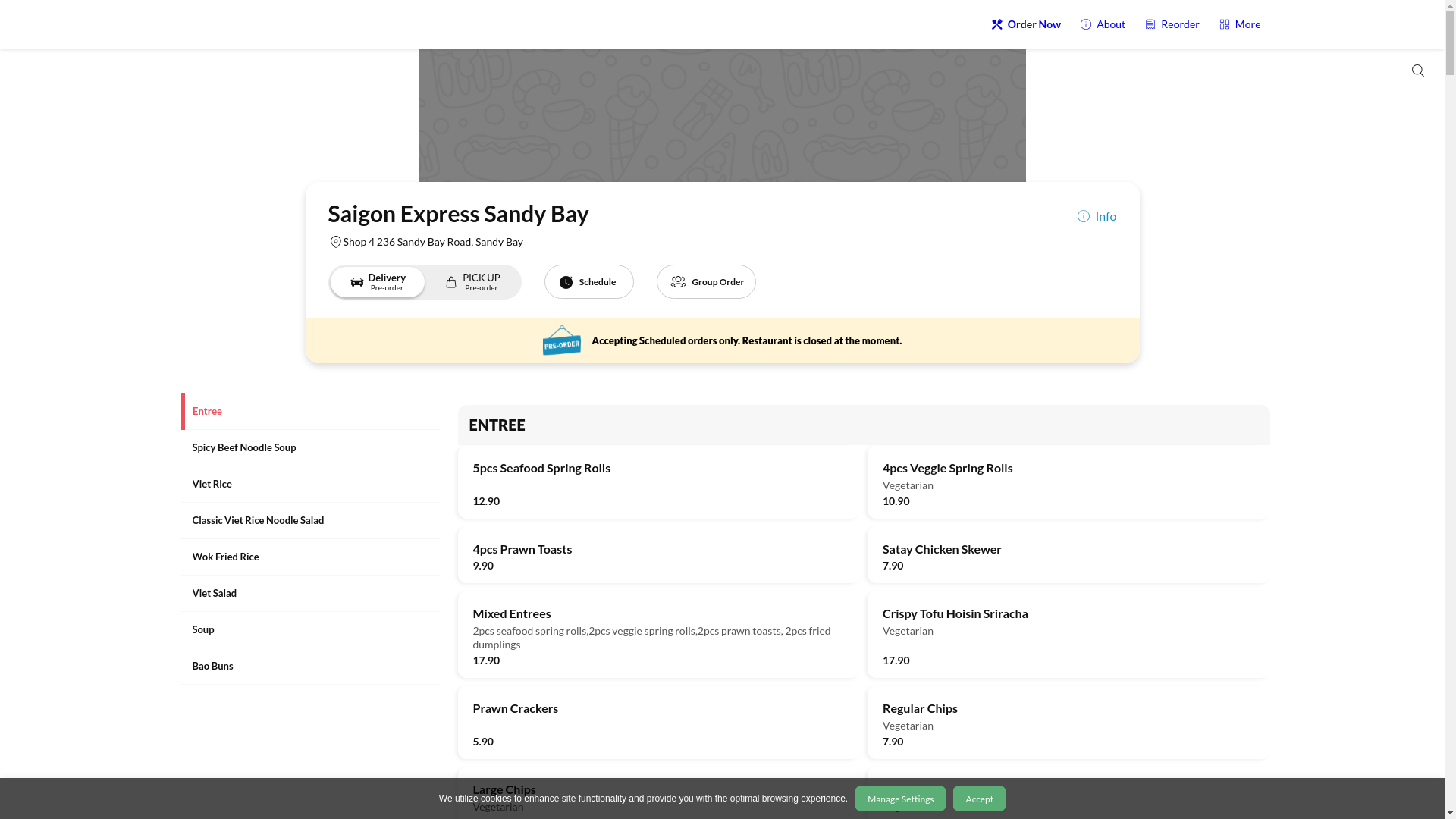Switch to Delivery pre-order mode

click(x=377, y=282)
